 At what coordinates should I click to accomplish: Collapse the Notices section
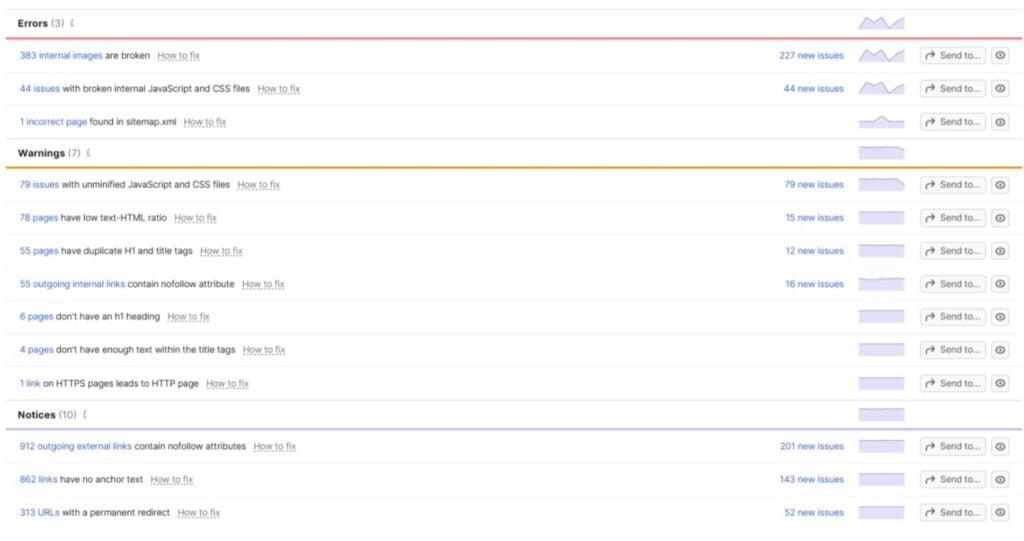(84, 414)
